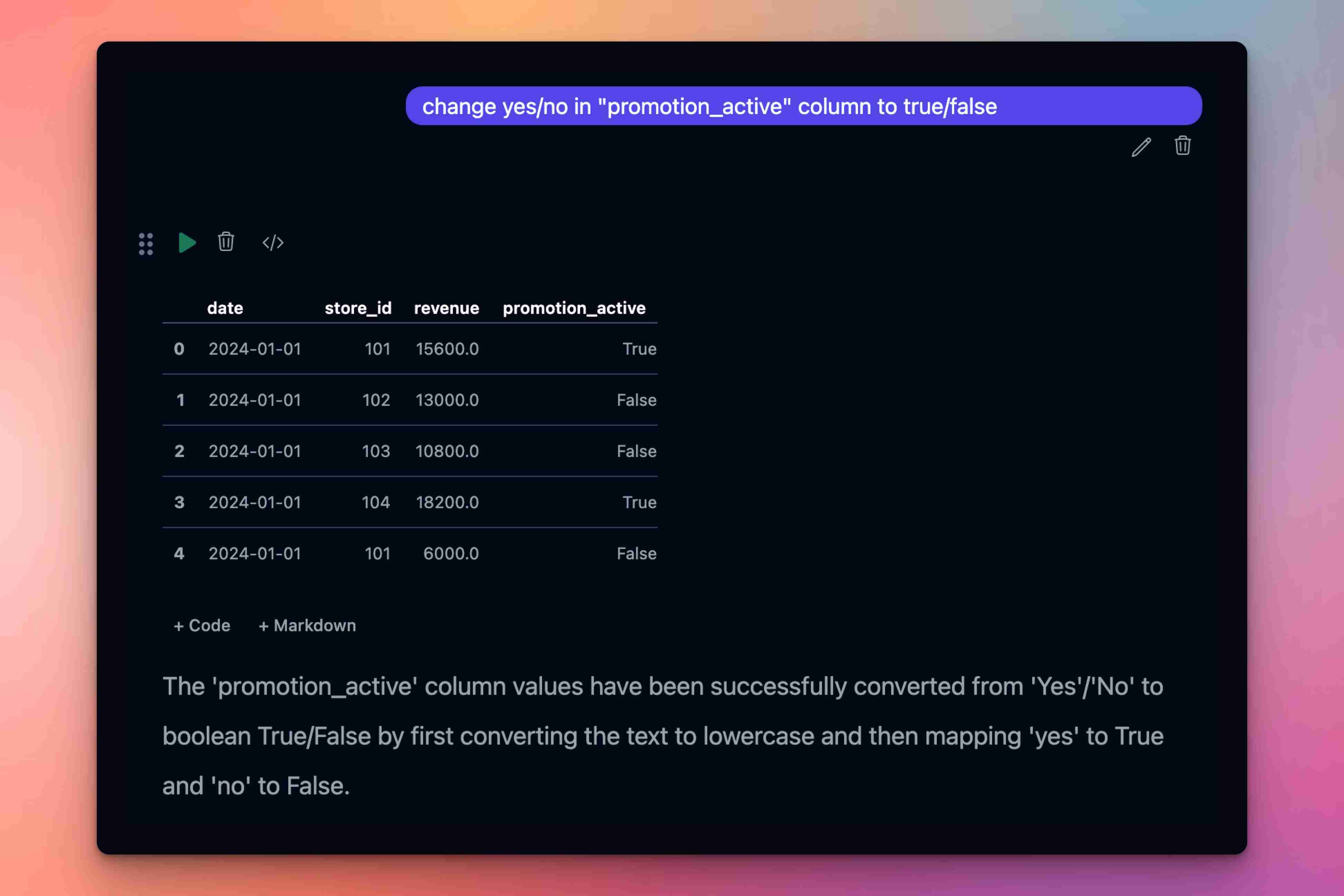Add a new Markdown cell
Viewport: 1344px width, 896px height.
click(x=307, y=626)
